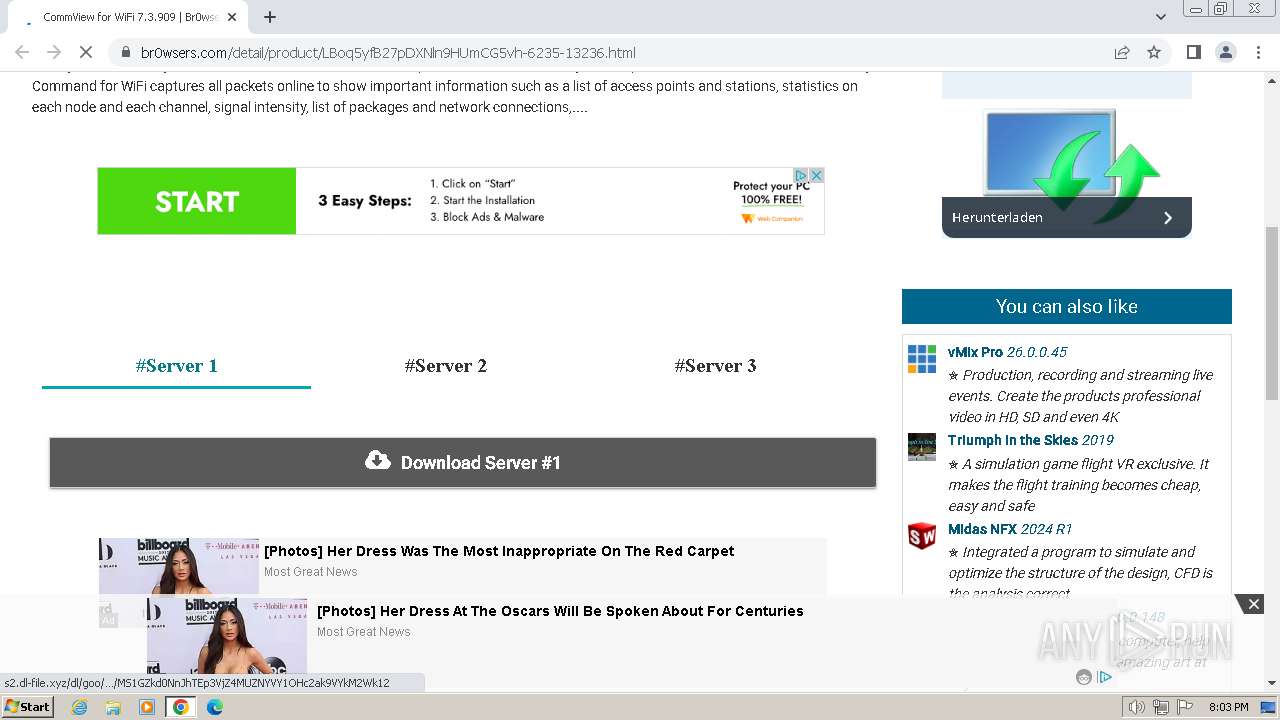This screenshot has width=1280, height=720.
Task: Launch Internet Explorer from taskbar
Action: click(x=79, y=707)
